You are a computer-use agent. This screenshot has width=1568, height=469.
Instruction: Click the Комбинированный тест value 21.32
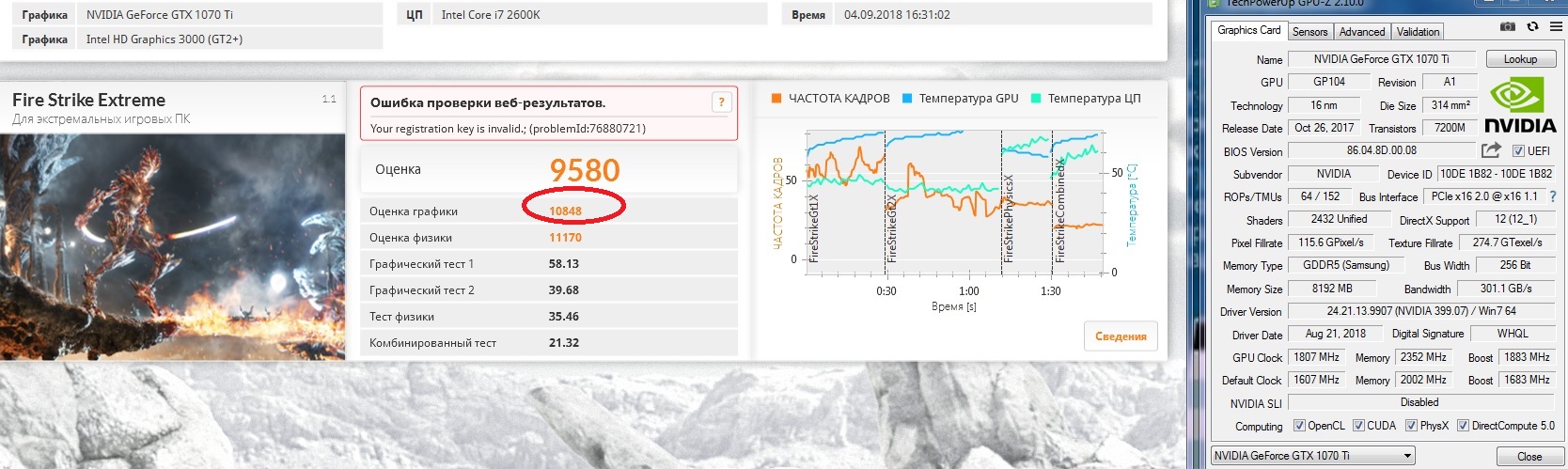pos(564,343)
